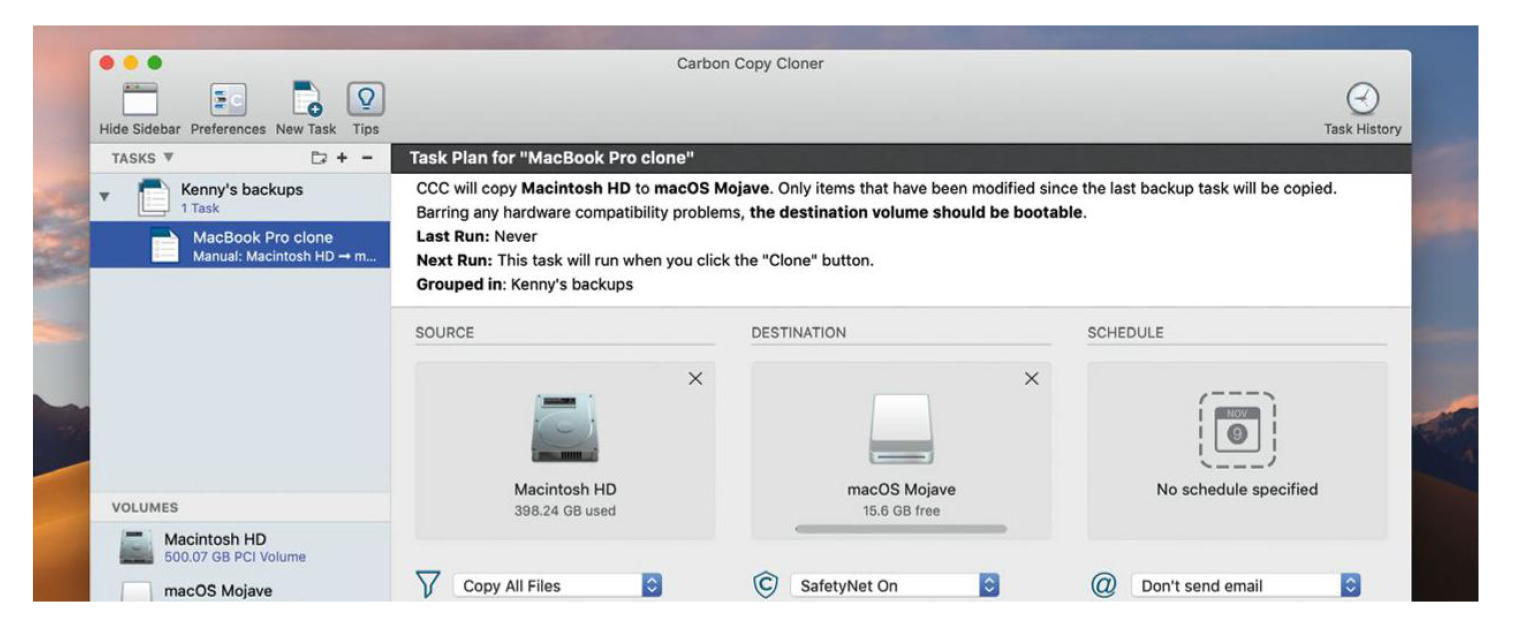Open the Don't send email dropdown
Image resolution: width=1516 pixels, height=619 pixels.
pyautogui.click(x=1246, y=586)
